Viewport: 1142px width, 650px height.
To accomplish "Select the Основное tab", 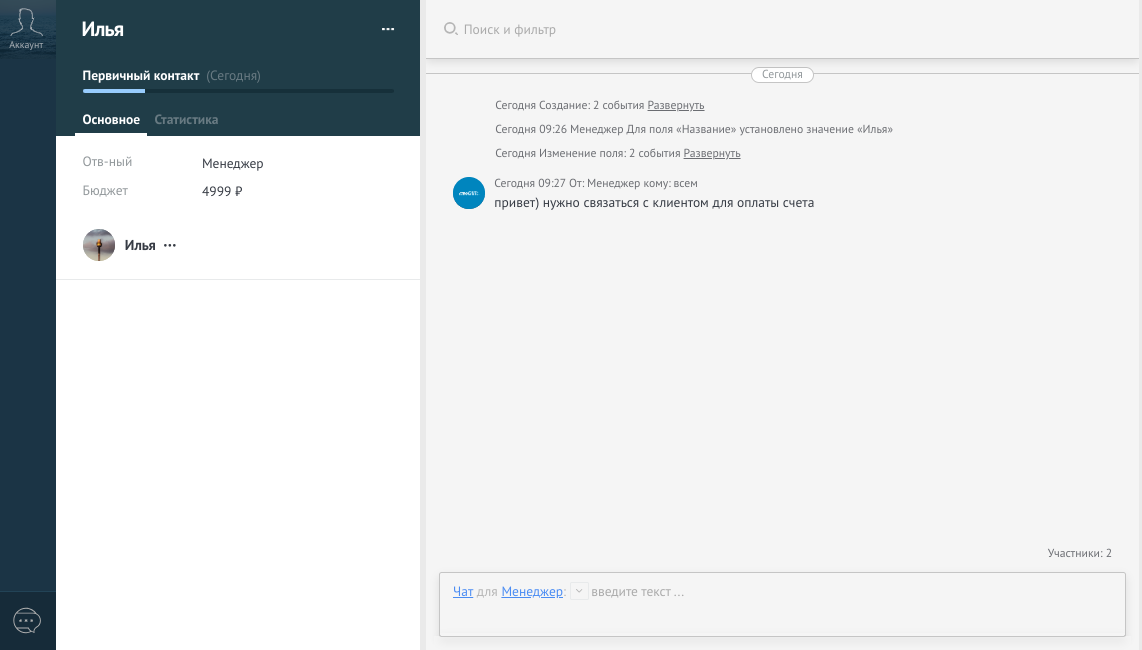I will click(111, 120).
